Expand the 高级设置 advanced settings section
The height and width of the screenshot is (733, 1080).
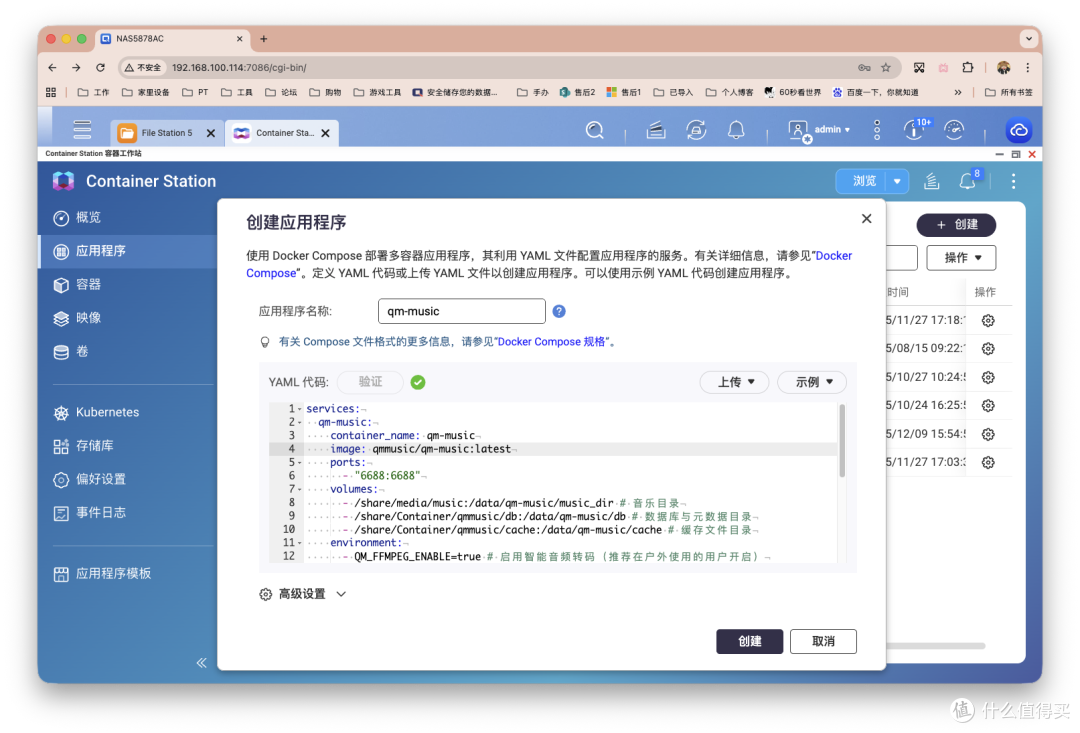[x=303, y=593]
